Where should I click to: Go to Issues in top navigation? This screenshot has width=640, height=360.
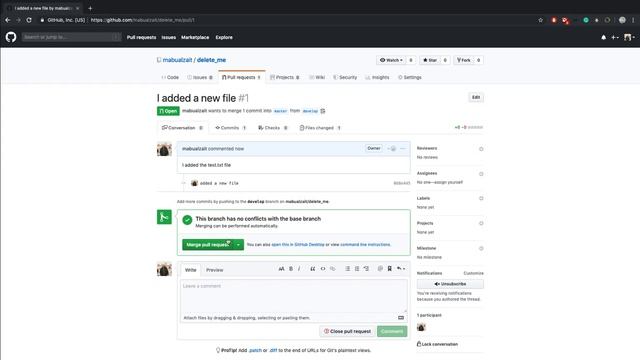(x=169, y=37)
